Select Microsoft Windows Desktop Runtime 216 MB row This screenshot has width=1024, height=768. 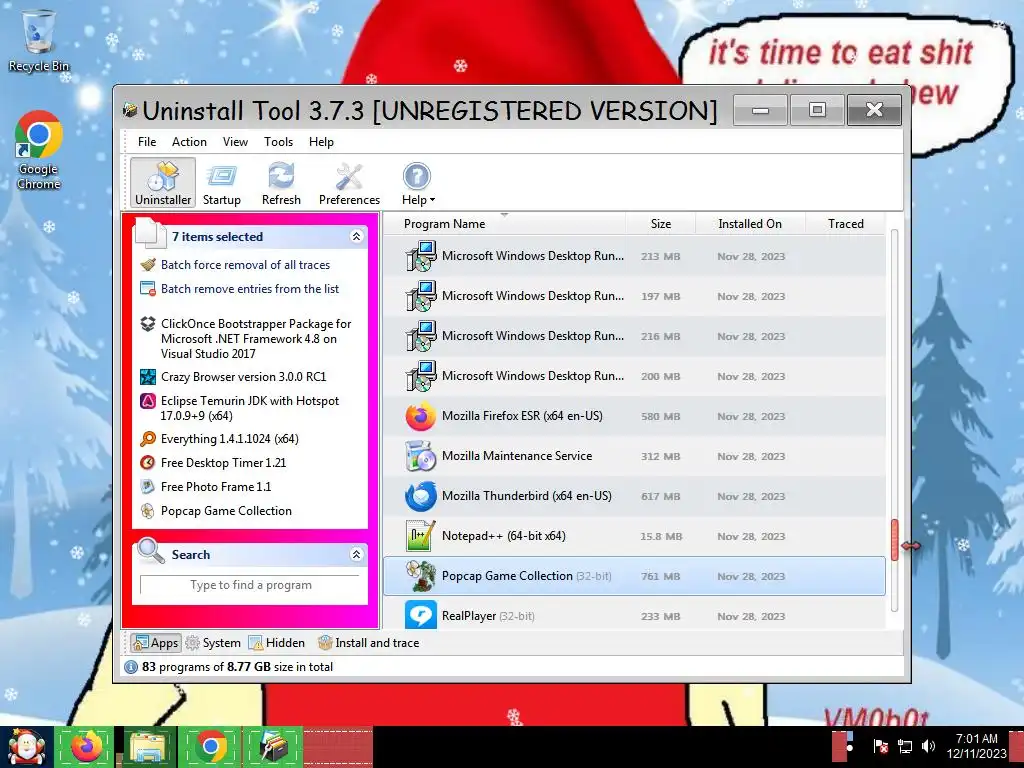(634, 336)
